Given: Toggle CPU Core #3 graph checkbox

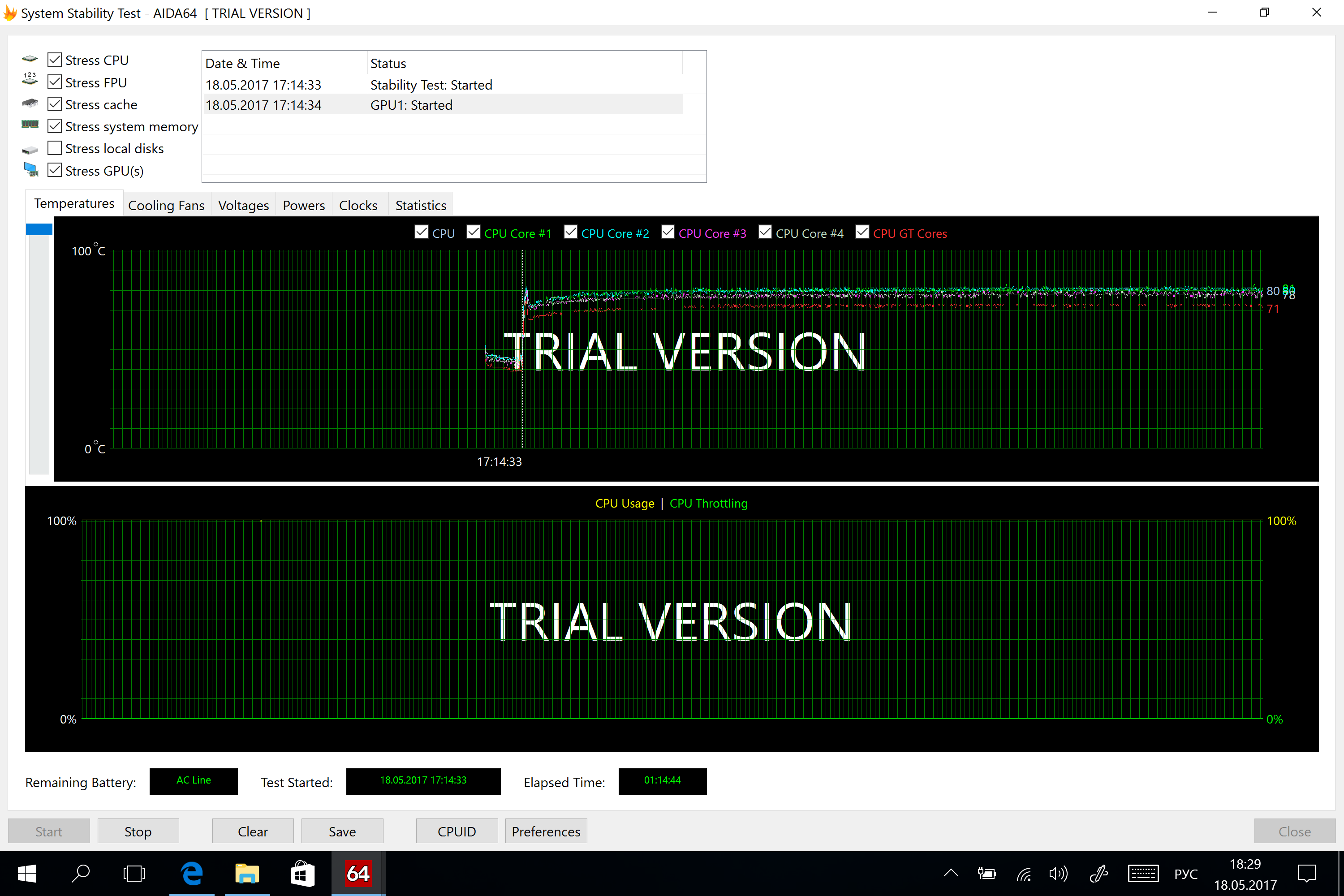Looking at the screenshot, I should [x=668, y=232].
